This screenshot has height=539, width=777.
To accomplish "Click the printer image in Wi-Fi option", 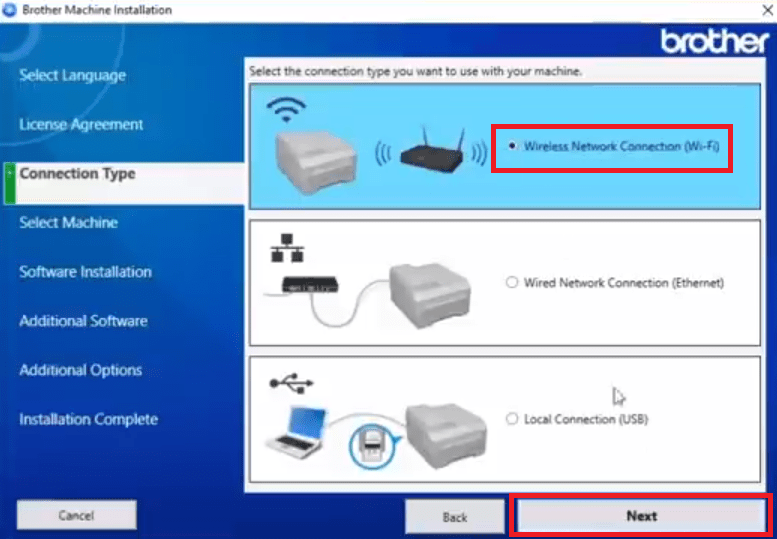I will click(316, 162).
